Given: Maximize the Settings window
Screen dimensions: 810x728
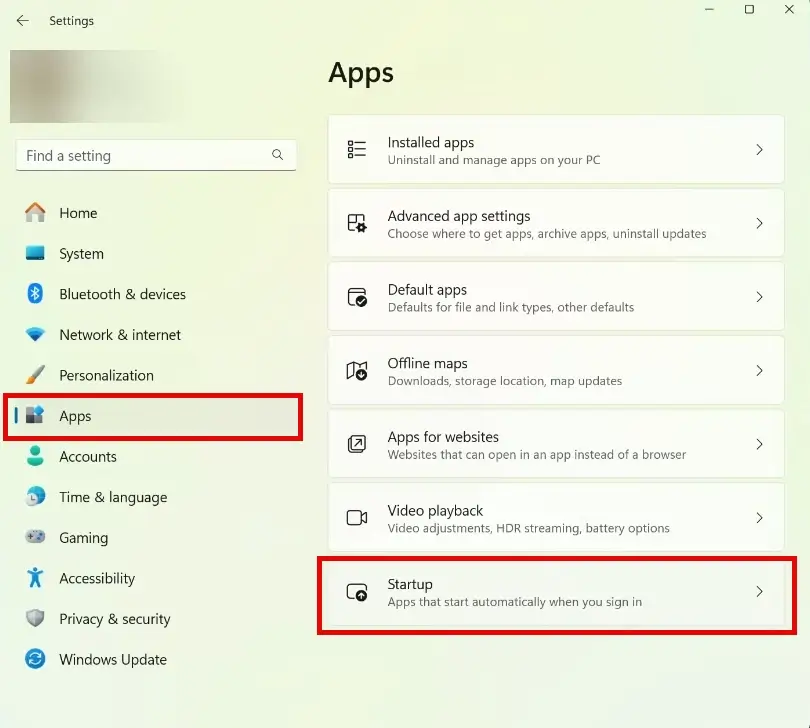Looking at the screenshot, I should tap(749, 9).
